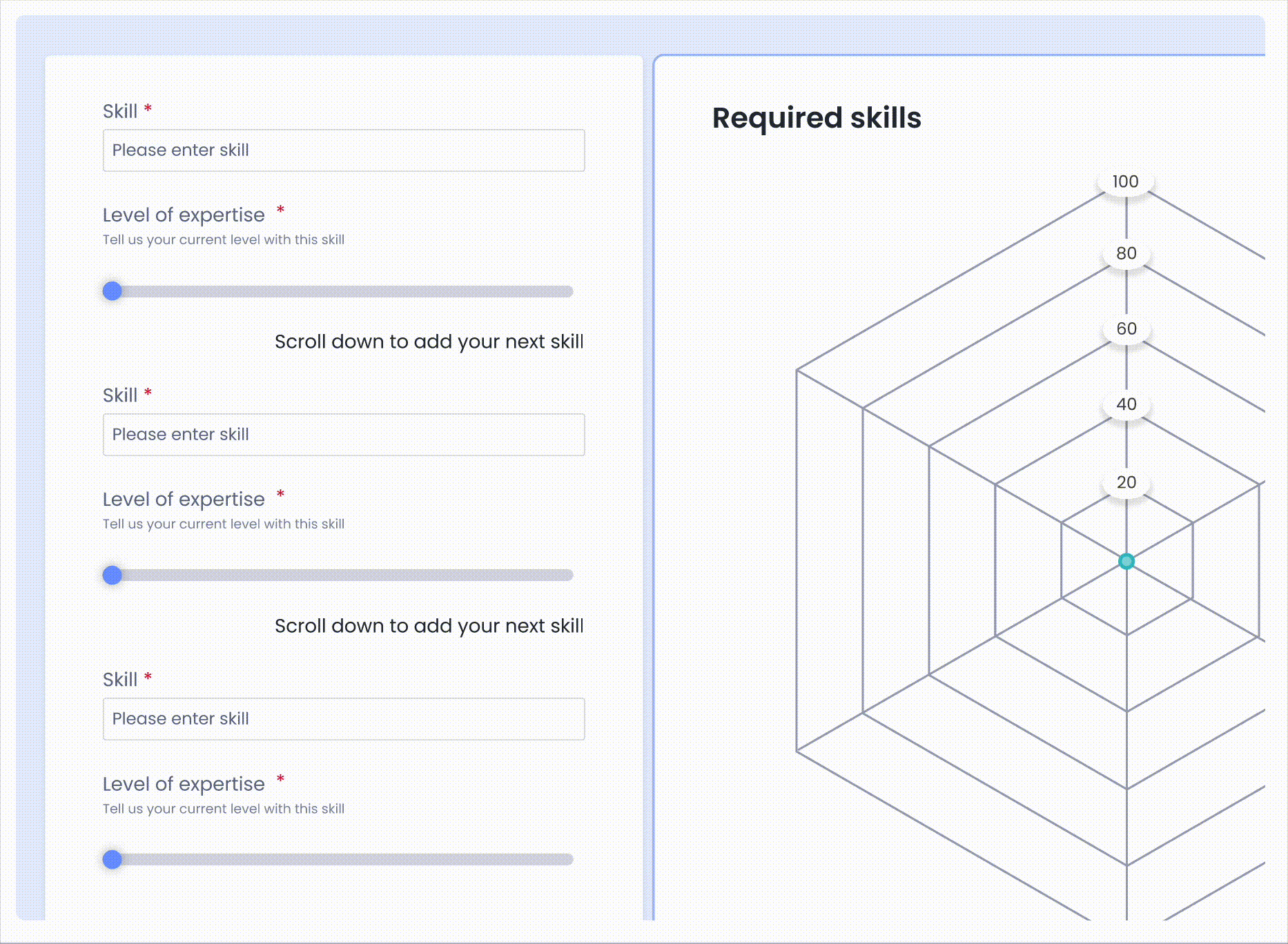Click the third expertise slider track
The height and width of the screenshot is (944, 1288).
click(x=345, y=860)
